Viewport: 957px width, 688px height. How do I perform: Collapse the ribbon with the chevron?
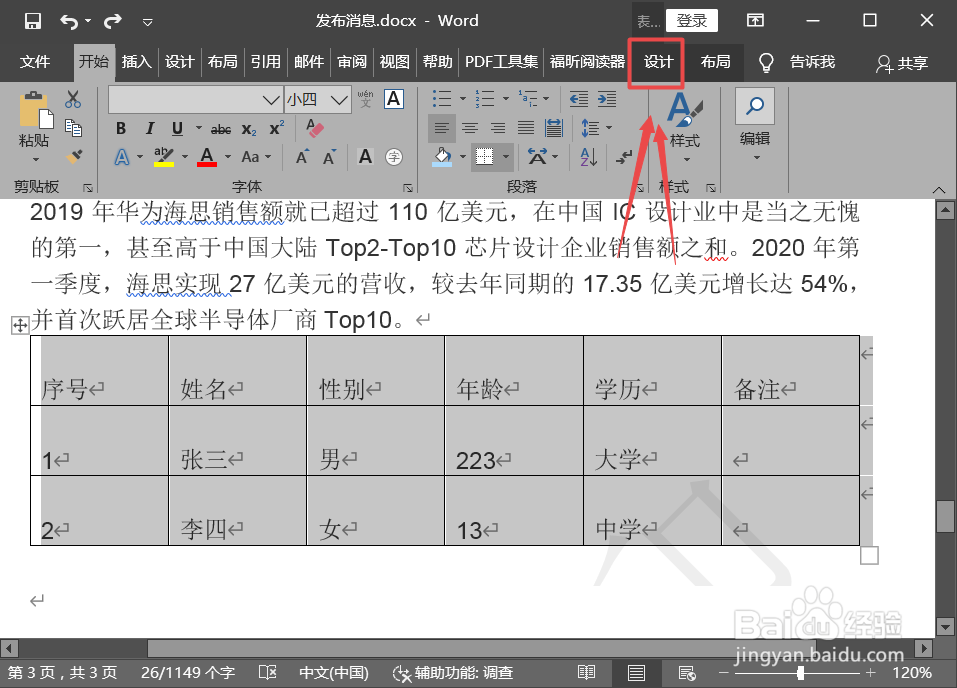[x=939, y=190]
